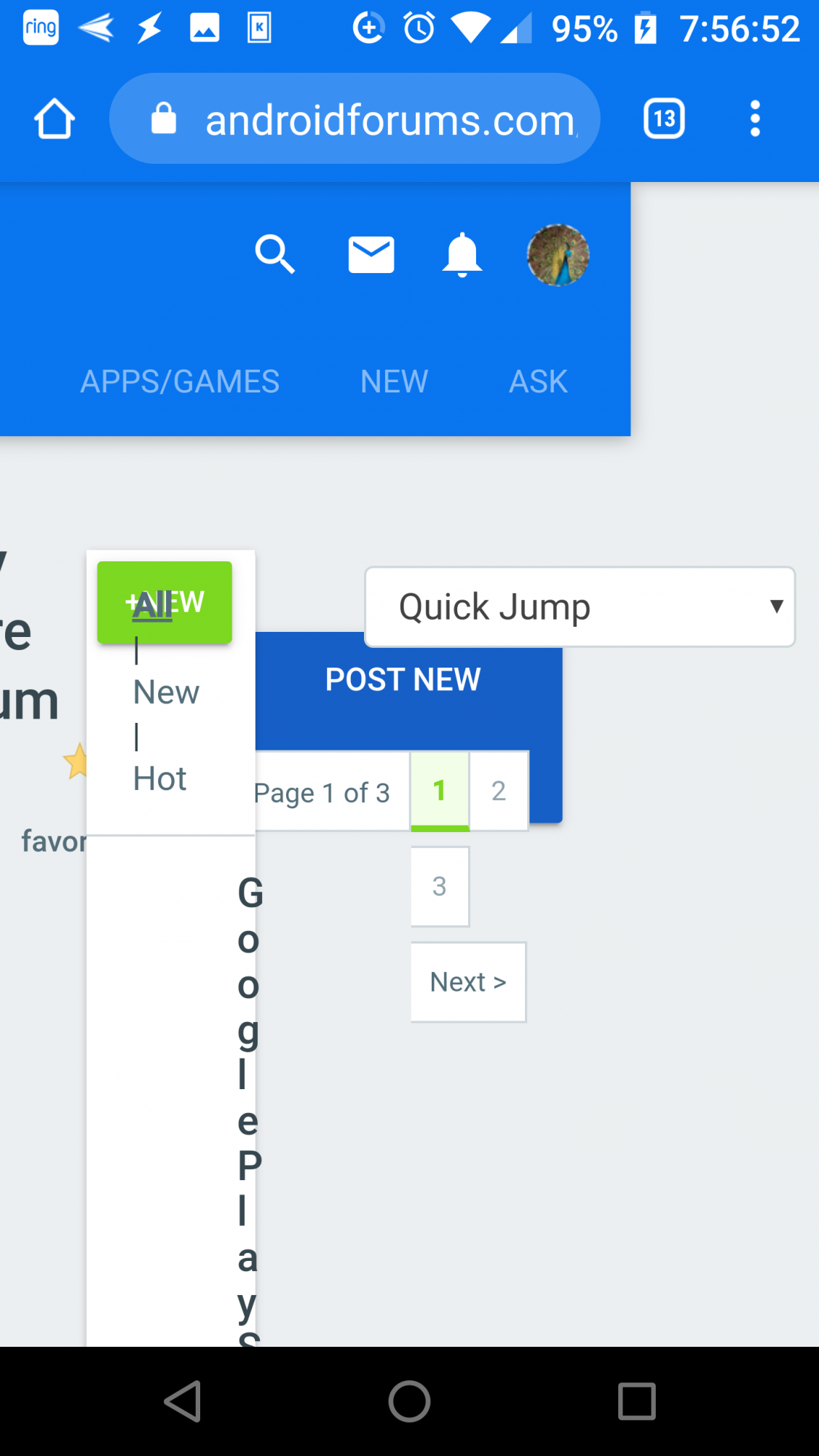The image size is (819, 1456).
Task: Filter threads by Hot
Action: click(x=160, y=779)
